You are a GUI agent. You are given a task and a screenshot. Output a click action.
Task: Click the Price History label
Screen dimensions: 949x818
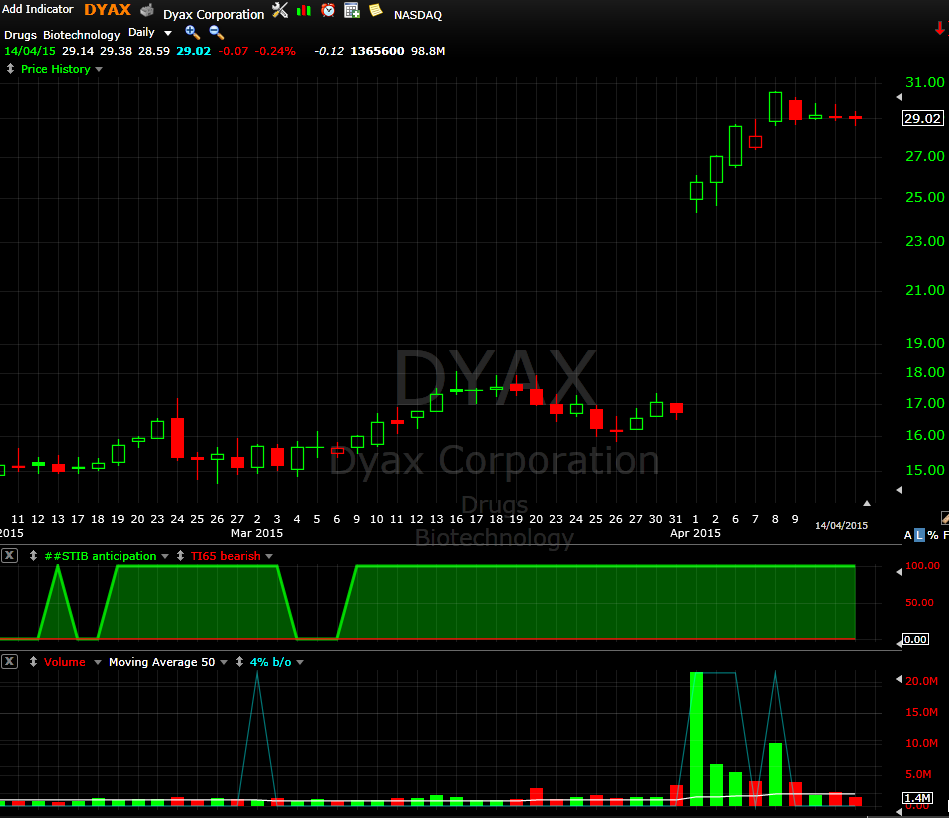(56, 69)
